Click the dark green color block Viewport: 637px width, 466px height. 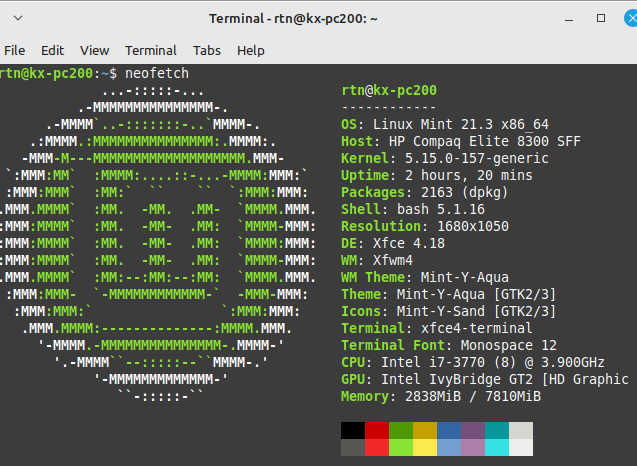click(401, 430)
